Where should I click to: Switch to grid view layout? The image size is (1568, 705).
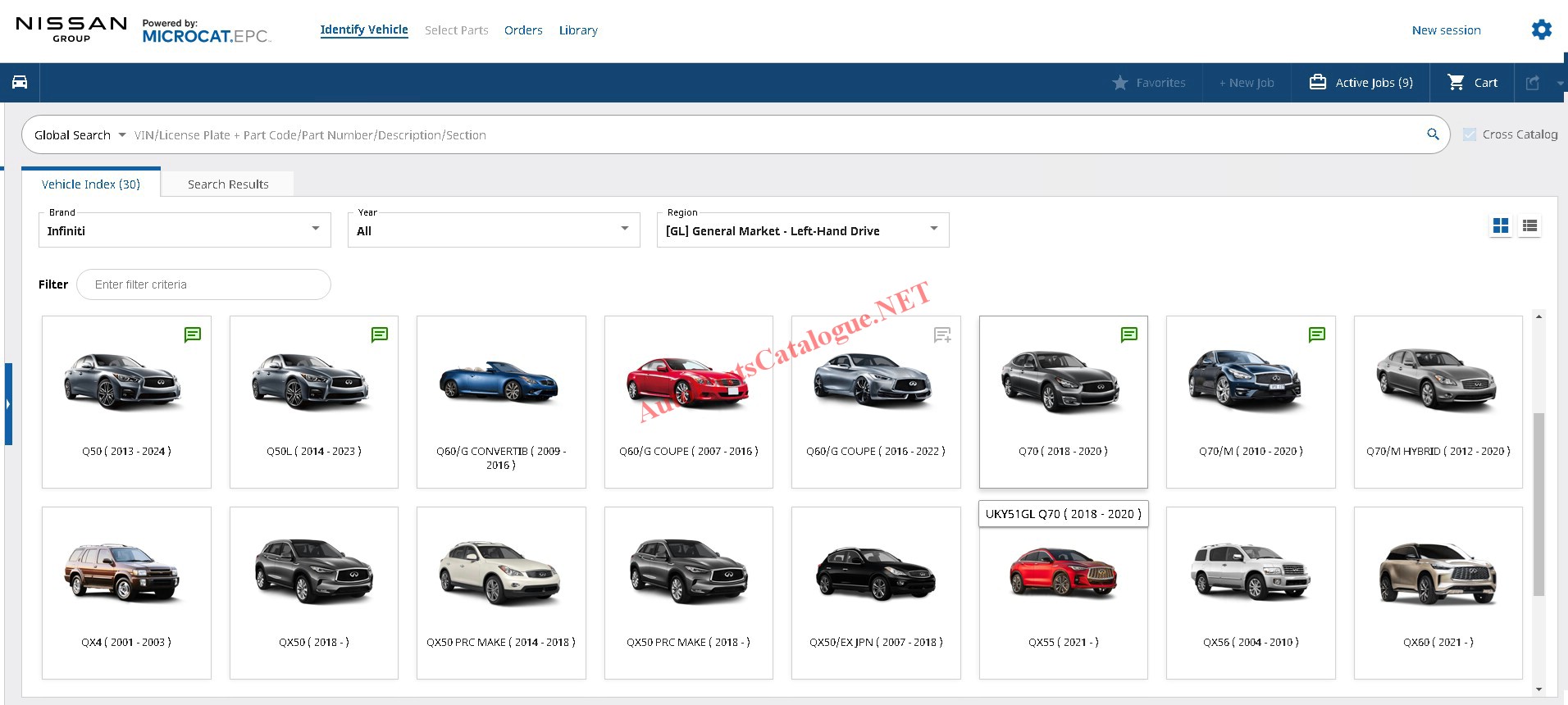tap(1501, 226)
